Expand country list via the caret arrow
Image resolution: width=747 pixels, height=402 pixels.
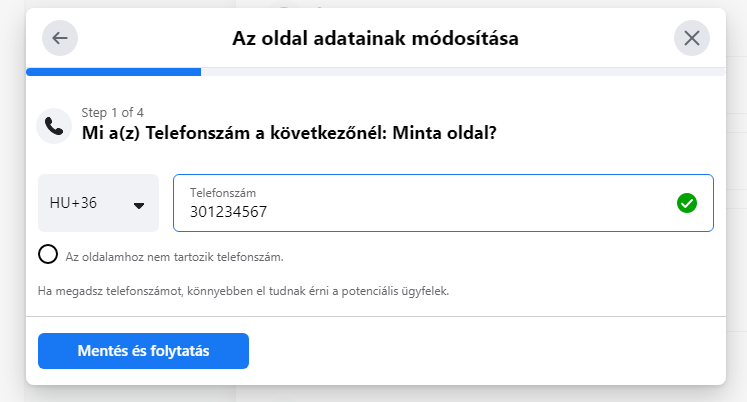pyautogui.click(x=139, y=206)
